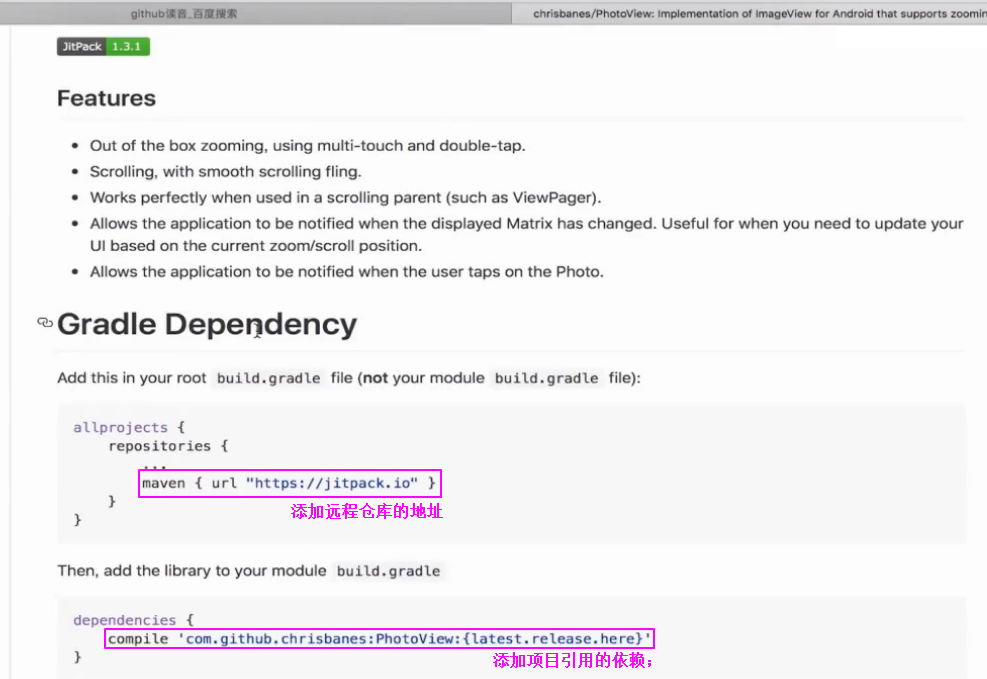Click the compile com.github.chrisbanes:PhotoView dependency line

380,639
